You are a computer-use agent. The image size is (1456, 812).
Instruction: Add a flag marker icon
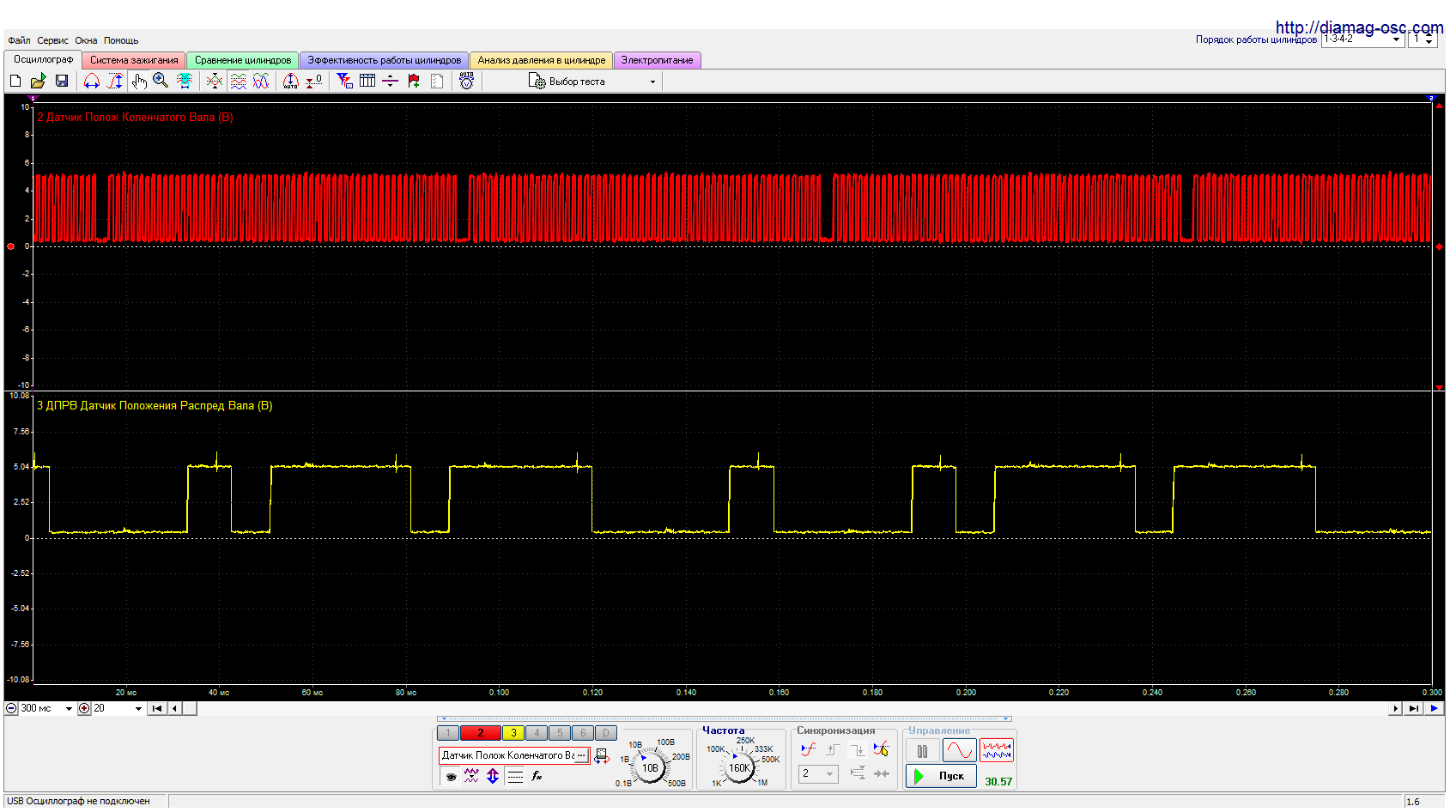tap(414, 81)
